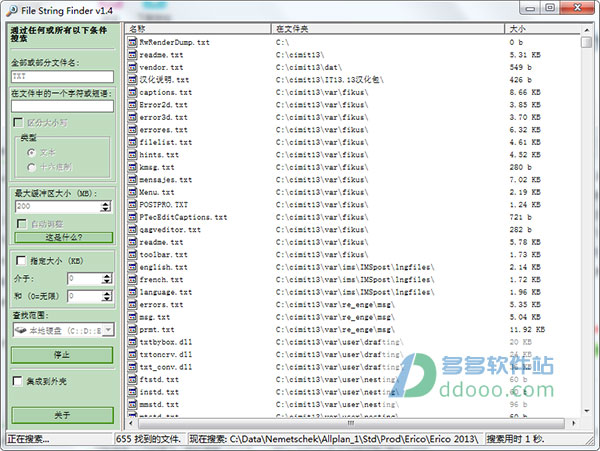The image size is (600, 451).
Task: Click the file icon beside captions.txt
Action: [132, 92]
